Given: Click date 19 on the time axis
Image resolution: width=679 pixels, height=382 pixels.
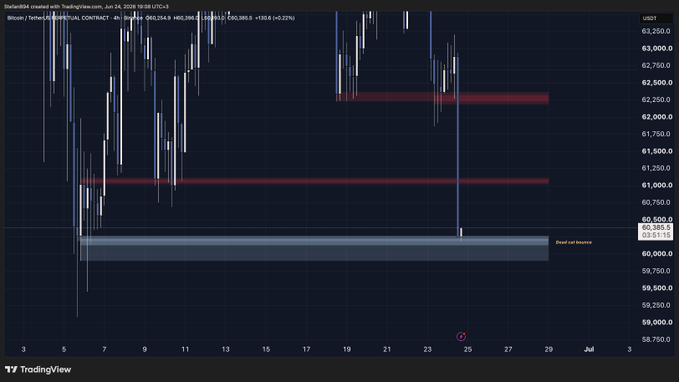Looking at the screenshot, I should tap(346, 349).
